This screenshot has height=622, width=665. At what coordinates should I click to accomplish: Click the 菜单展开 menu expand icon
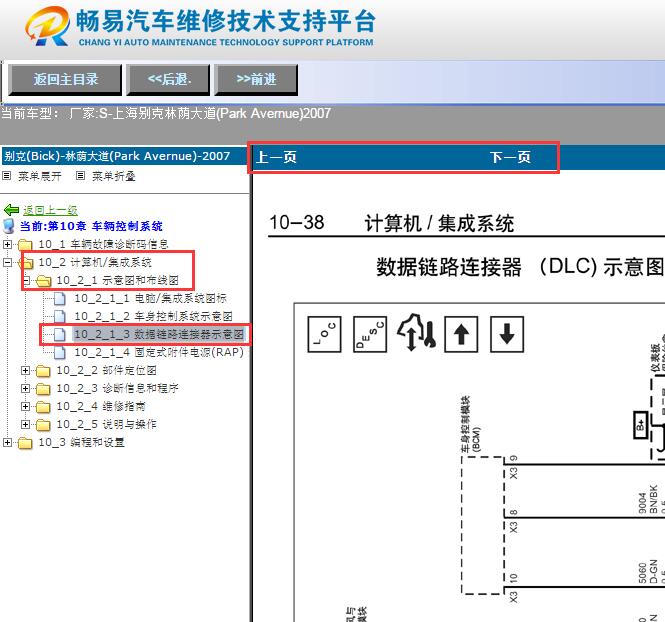(6, 176)
